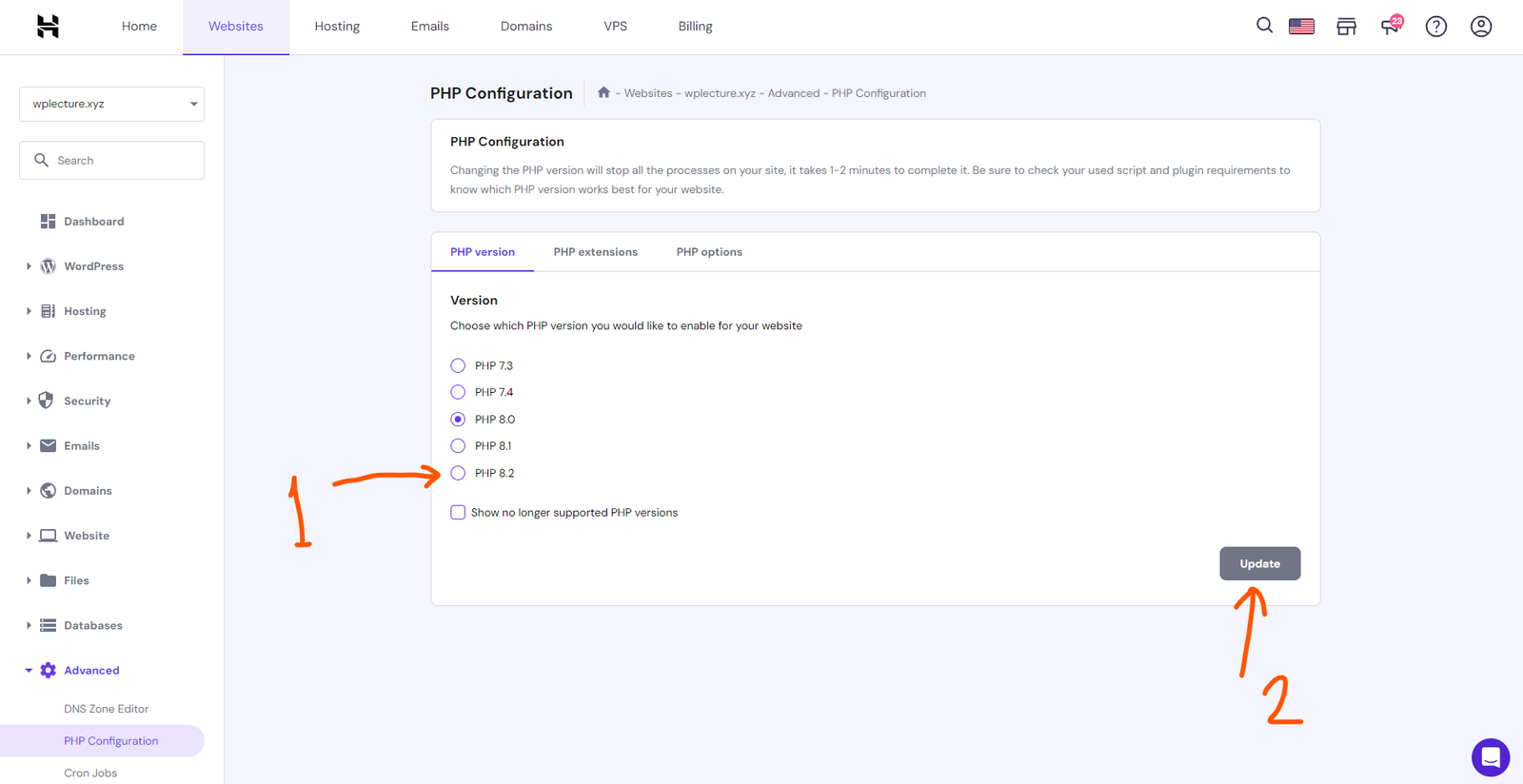Click the Dashboard grid icon
Image resolution: width=1523 pixels, height=784 pixels.
(x=48, y=222)
